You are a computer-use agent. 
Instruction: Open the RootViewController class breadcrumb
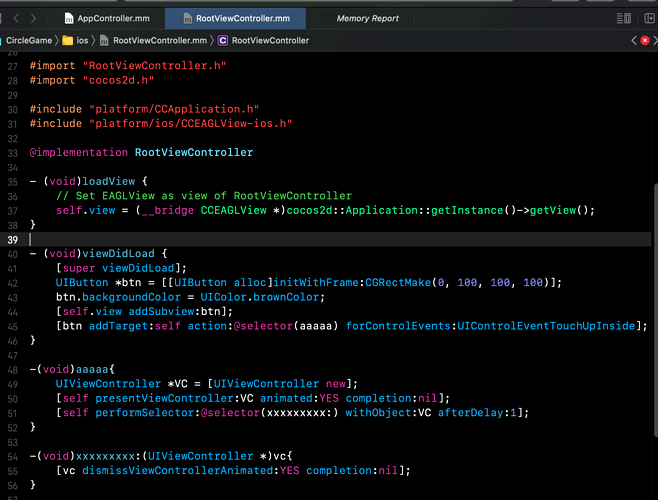pos(270,40)
